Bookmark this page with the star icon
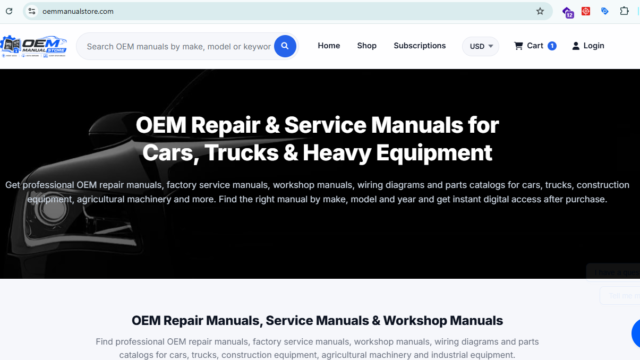 click(540, 11)
